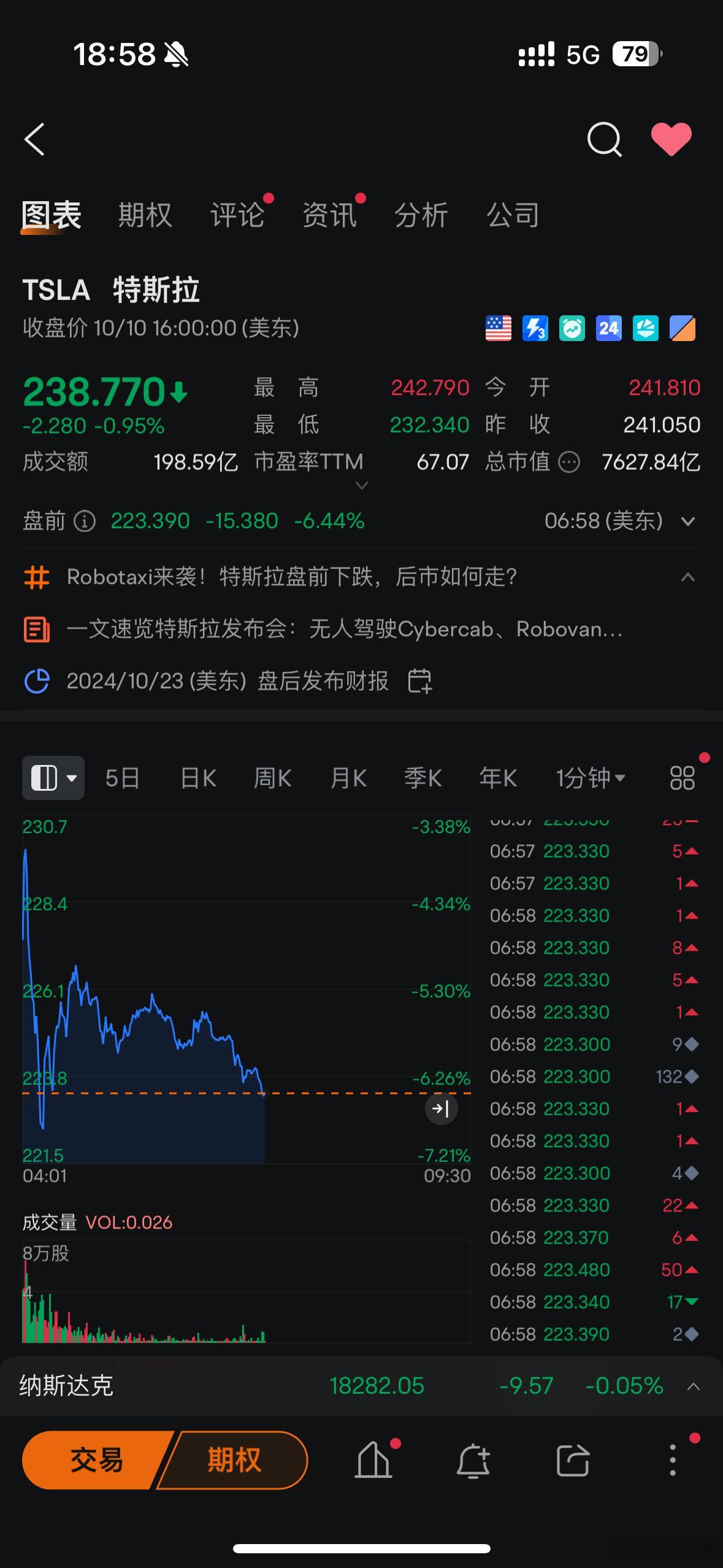Open the 2024/10/23 earnings report notice

coord(228,681)
